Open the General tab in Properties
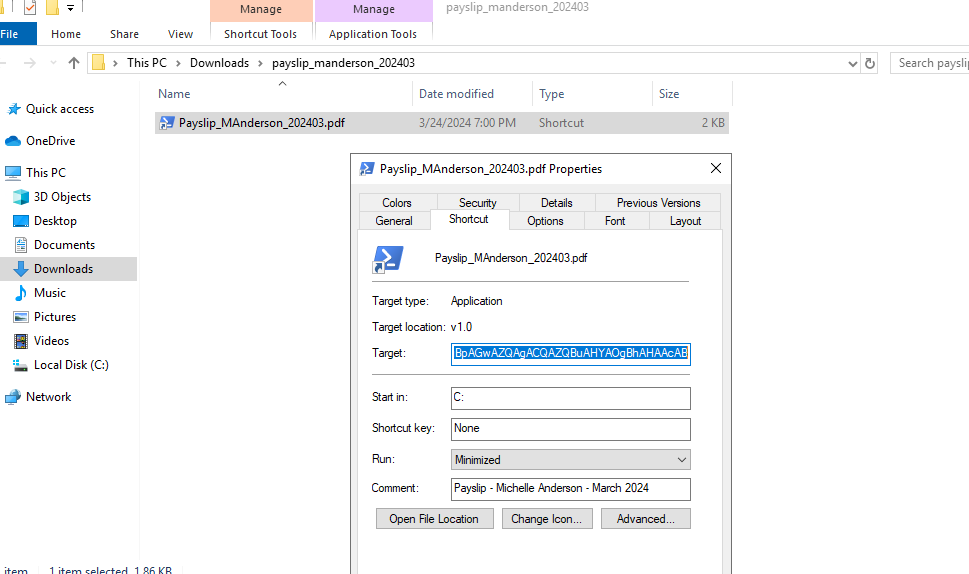This screenshot has height=574, width=969. [x=394, y=221]
